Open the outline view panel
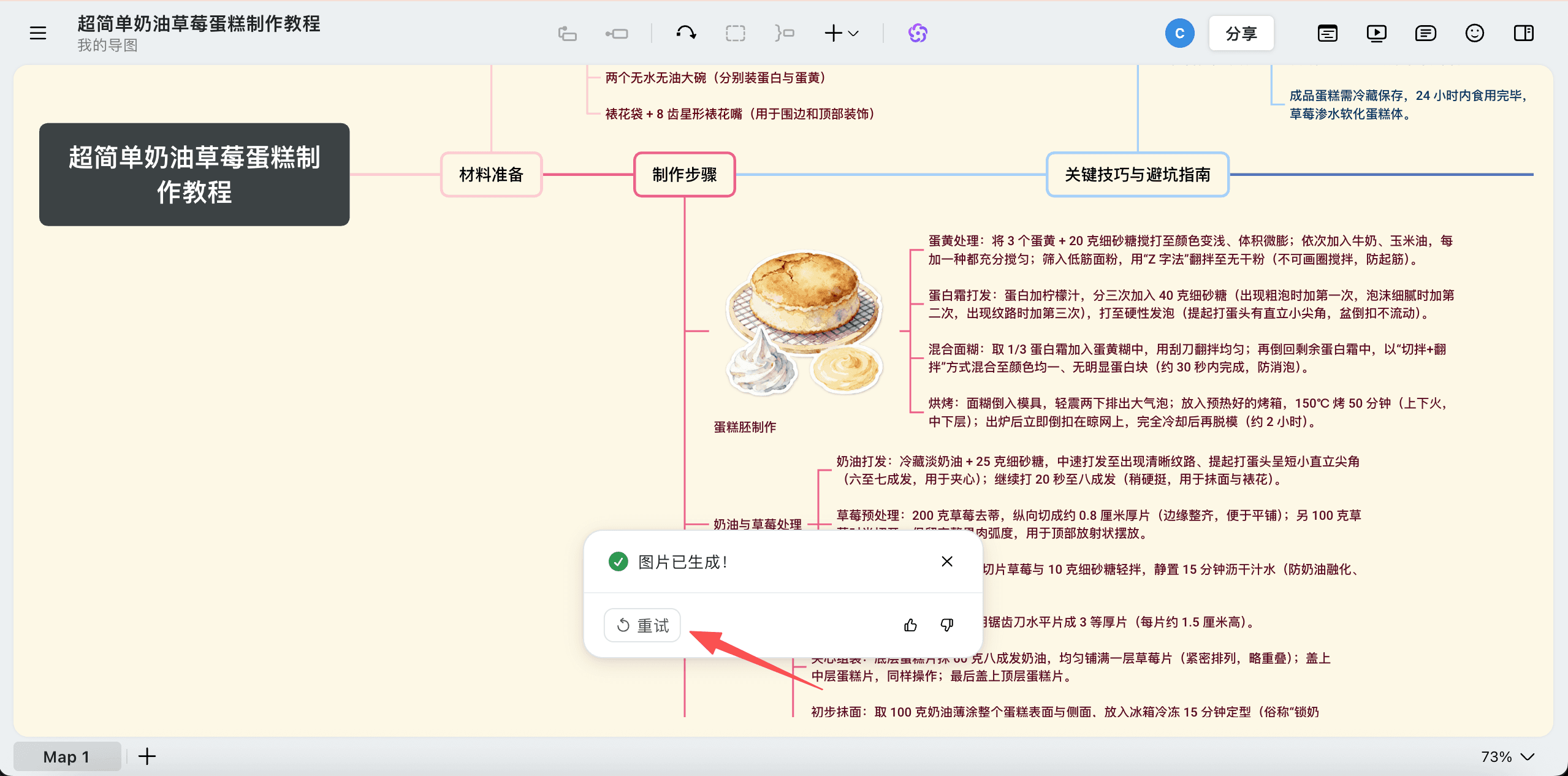This screenshot has width=1568, height=776. click(x=1326, y=32)
